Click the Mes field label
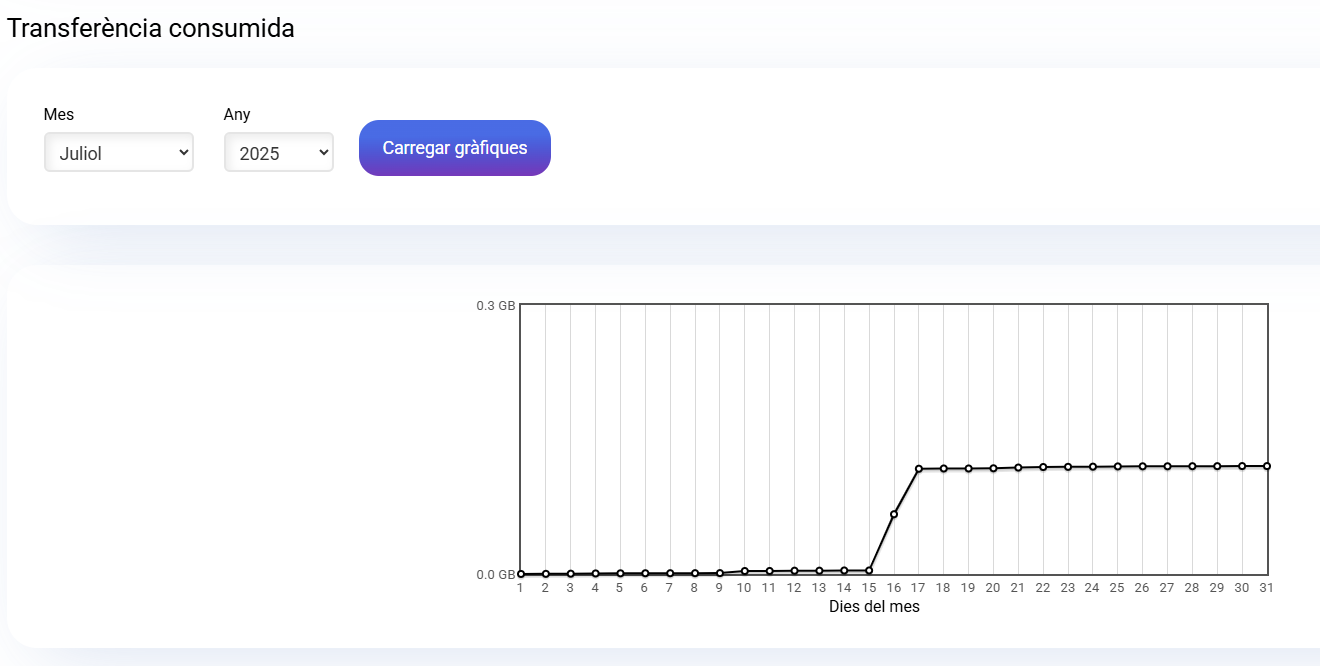Screen dimensions: 1320x666 click(x=59, y=115)
